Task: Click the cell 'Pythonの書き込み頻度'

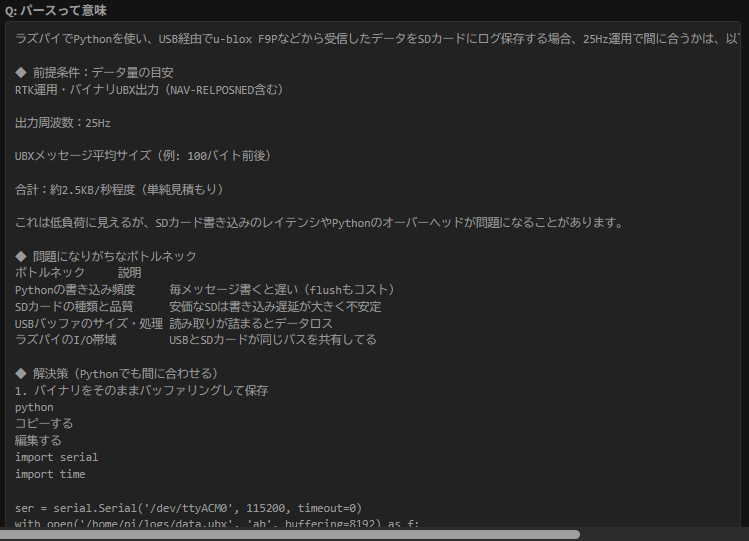Action: 75,290
